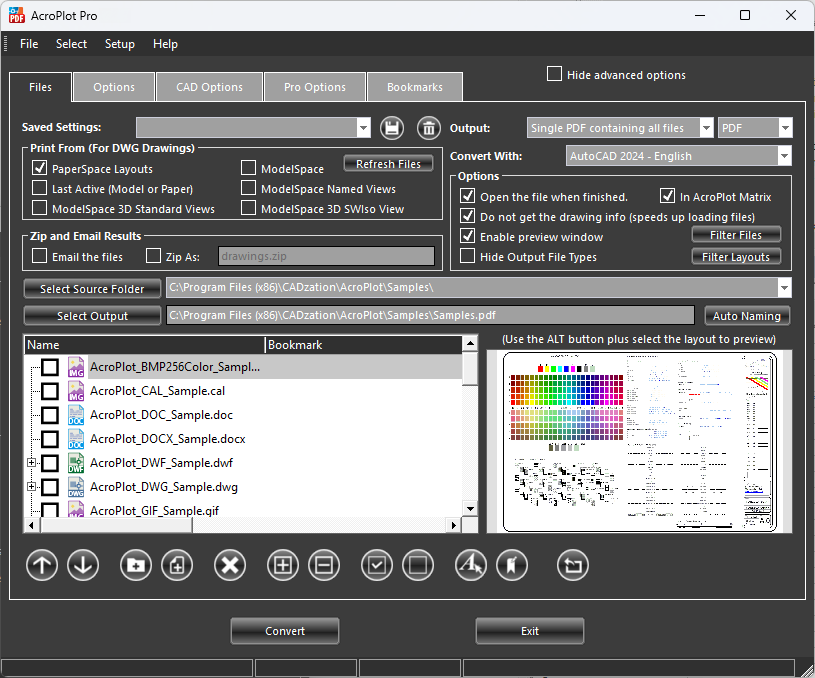Screen dimensions: 815x678
Task: Click the Convert button
Action: coord(285,631)
